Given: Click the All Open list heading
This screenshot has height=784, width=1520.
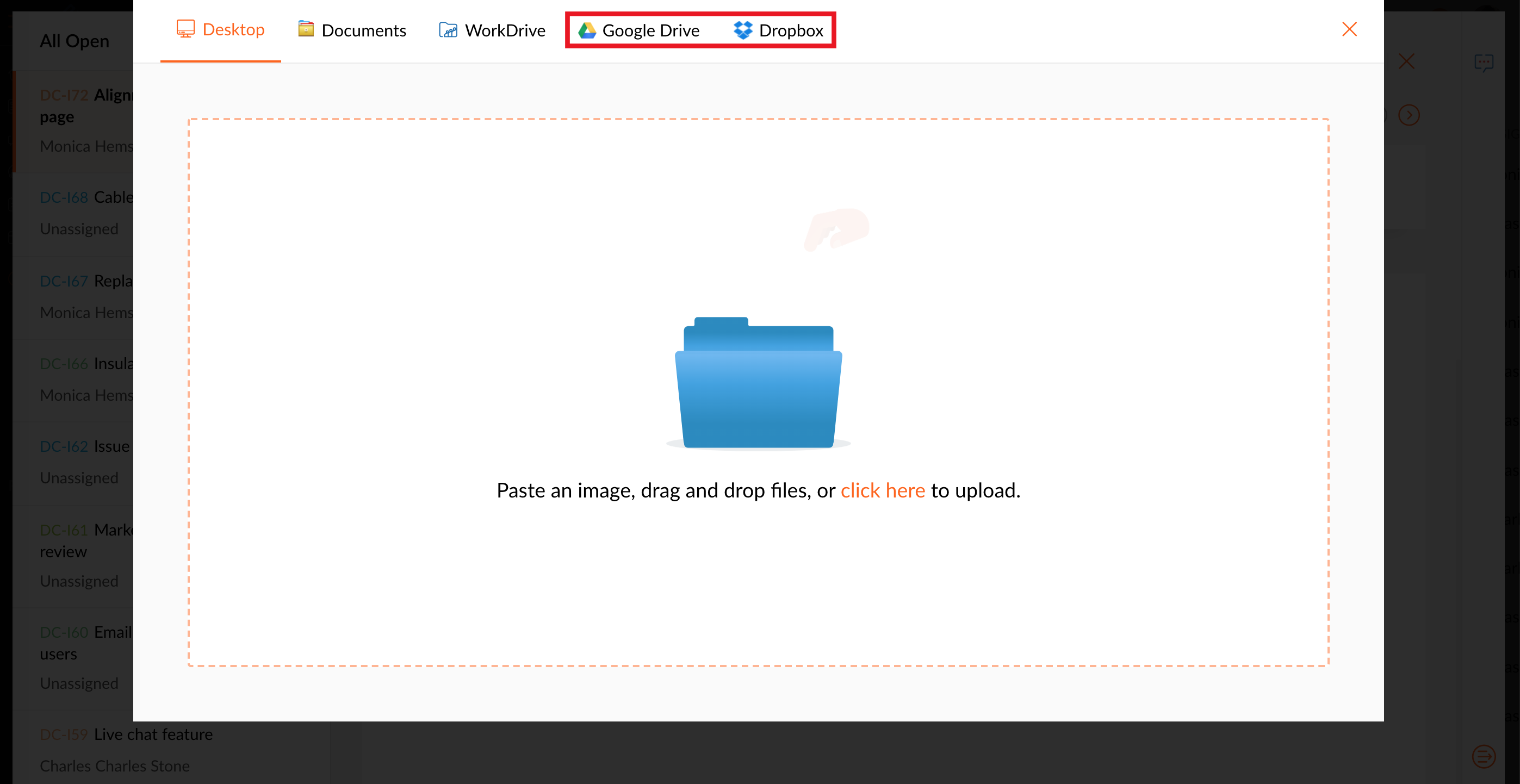Looking at the screenshot, I should 75,41.
